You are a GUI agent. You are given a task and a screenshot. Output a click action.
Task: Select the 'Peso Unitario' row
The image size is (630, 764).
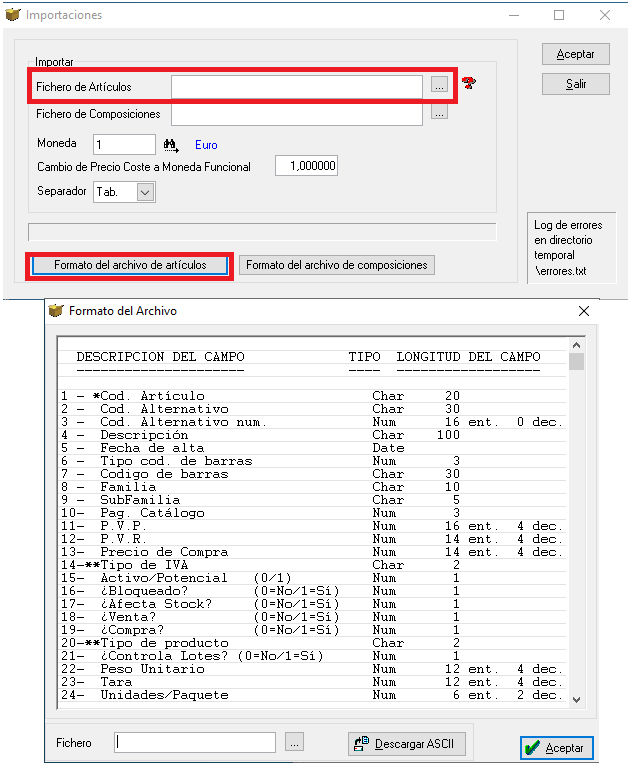312,668
